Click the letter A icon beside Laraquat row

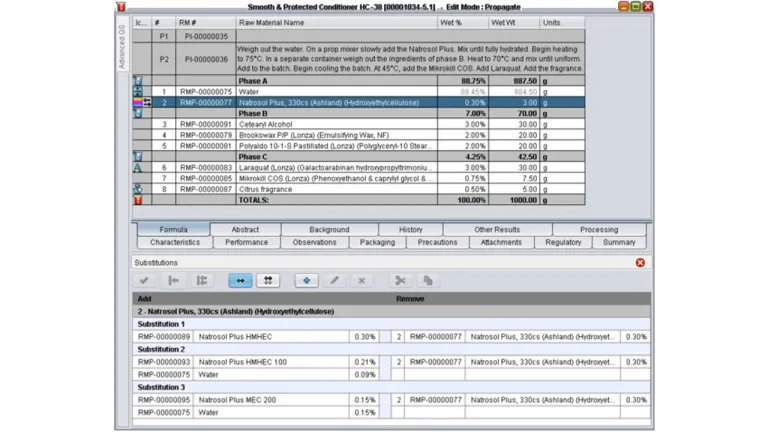pyautogui.click(x=138, y=167)
